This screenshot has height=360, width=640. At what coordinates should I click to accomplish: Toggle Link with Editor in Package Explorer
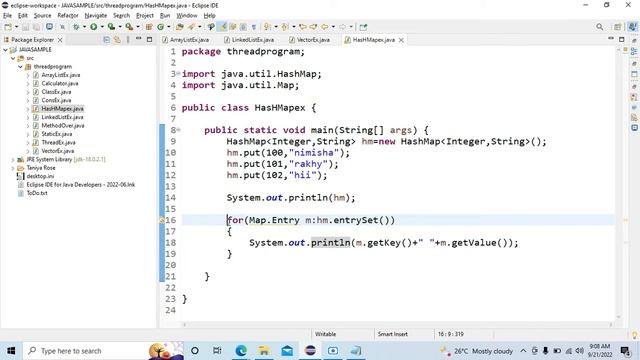117,40
